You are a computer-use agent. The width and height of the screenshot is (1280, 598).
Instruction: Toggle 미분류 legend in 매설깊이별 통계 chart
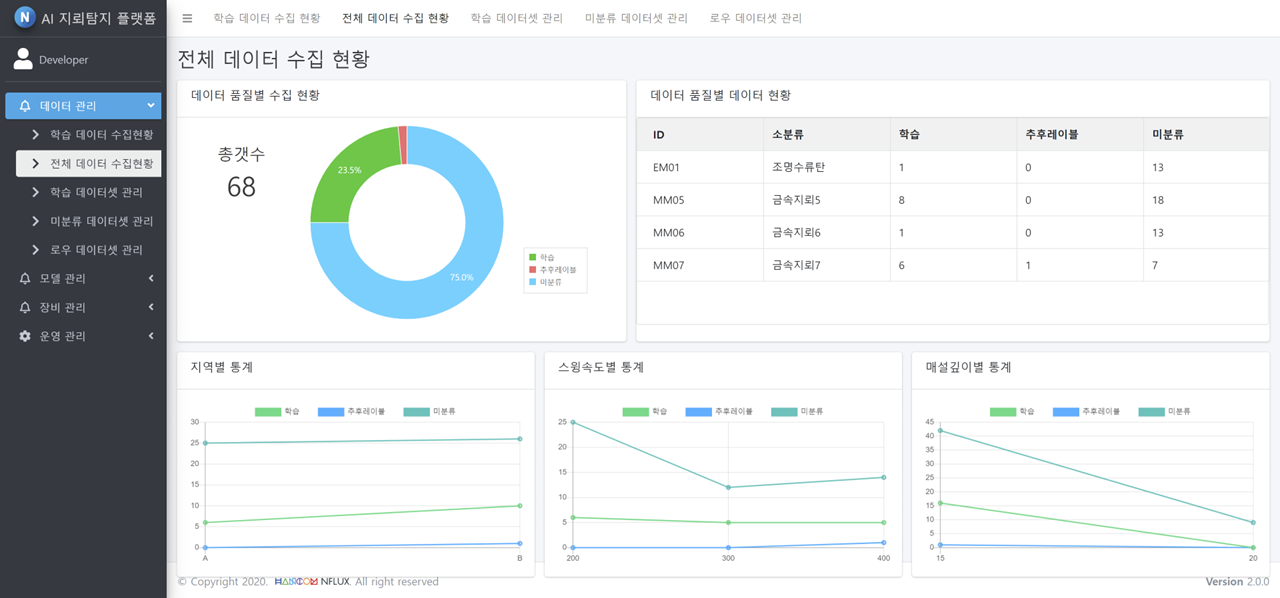click(1165, 412)
